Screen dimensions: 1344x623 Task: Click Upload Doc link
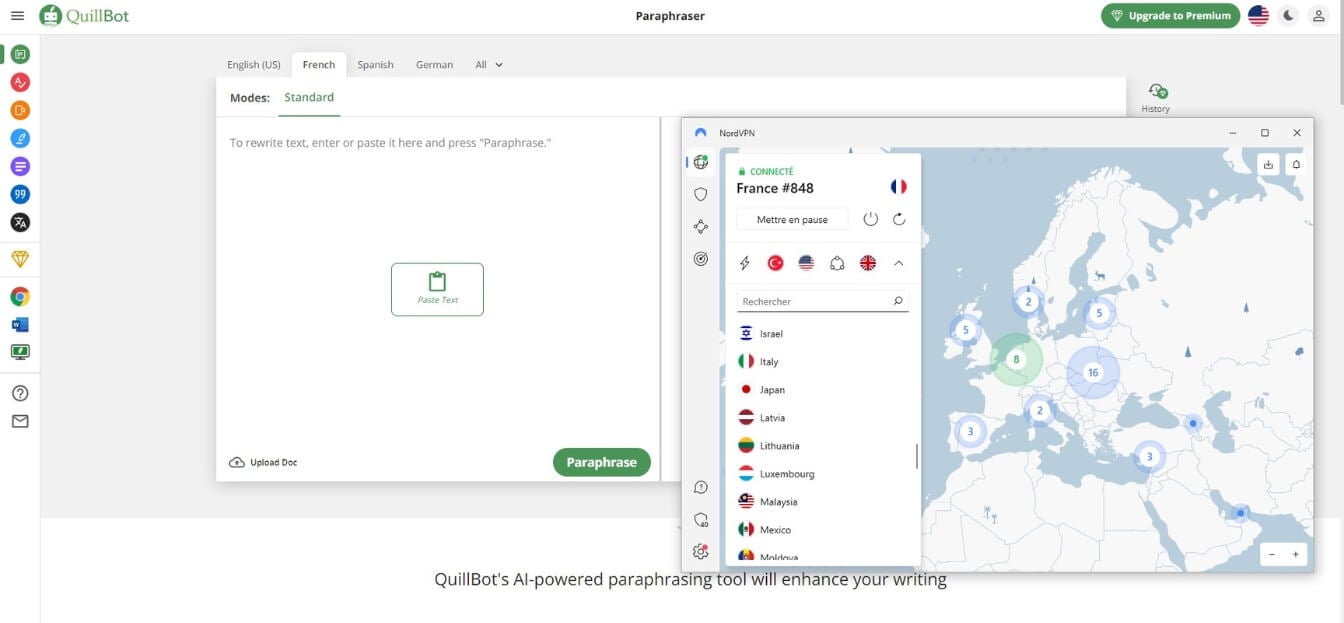pos(264,462)
